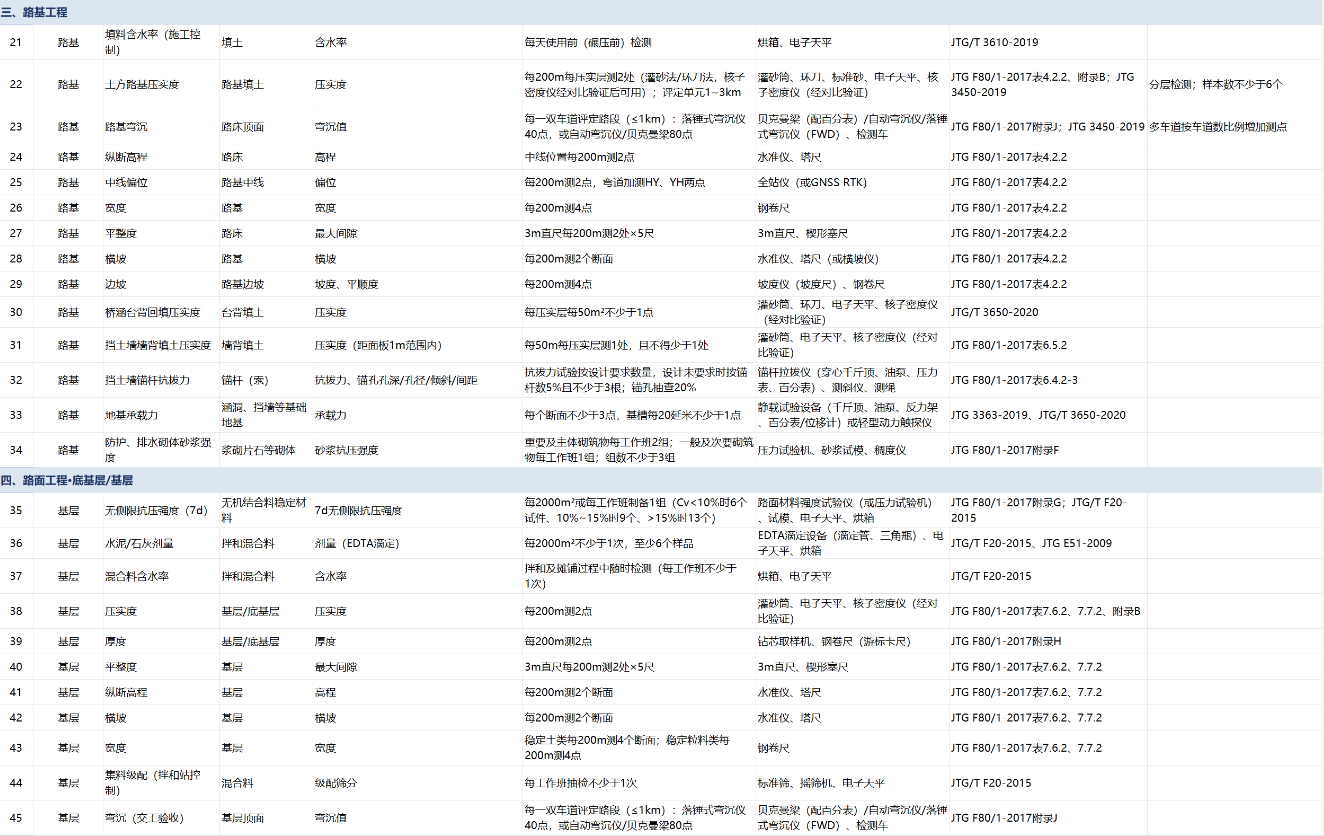
Task: Select the section header "三、路基工程"
Action: click(x=34, y=12)
